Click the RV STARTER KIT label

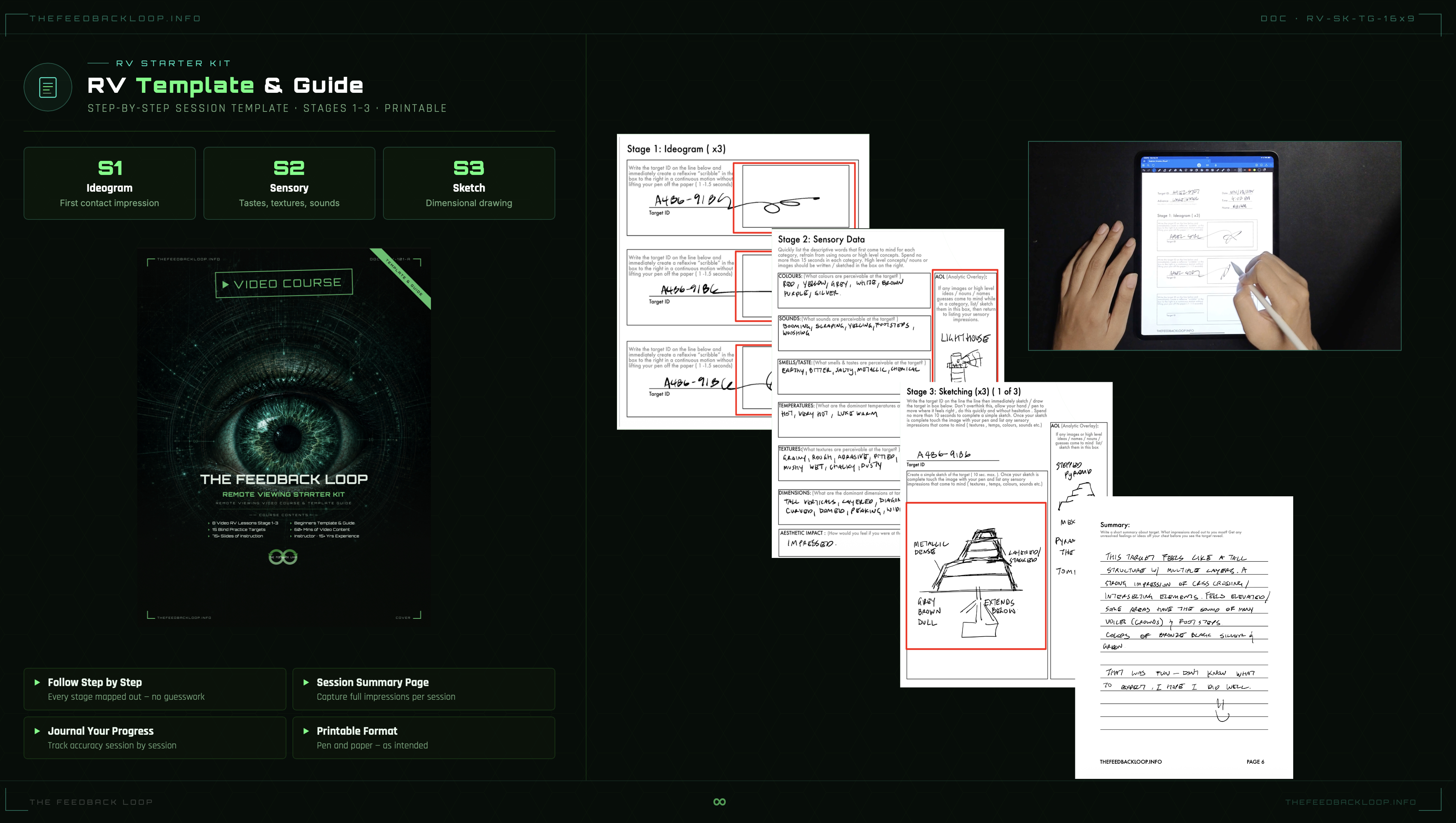pos(173,63)
